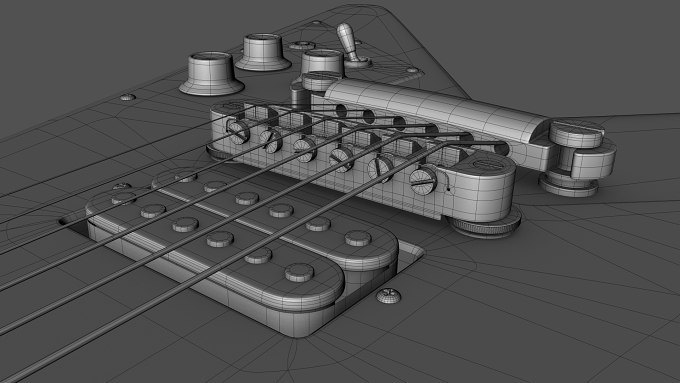Select the largest front control knob
680x383 pixels.
[x=211, y=74]
